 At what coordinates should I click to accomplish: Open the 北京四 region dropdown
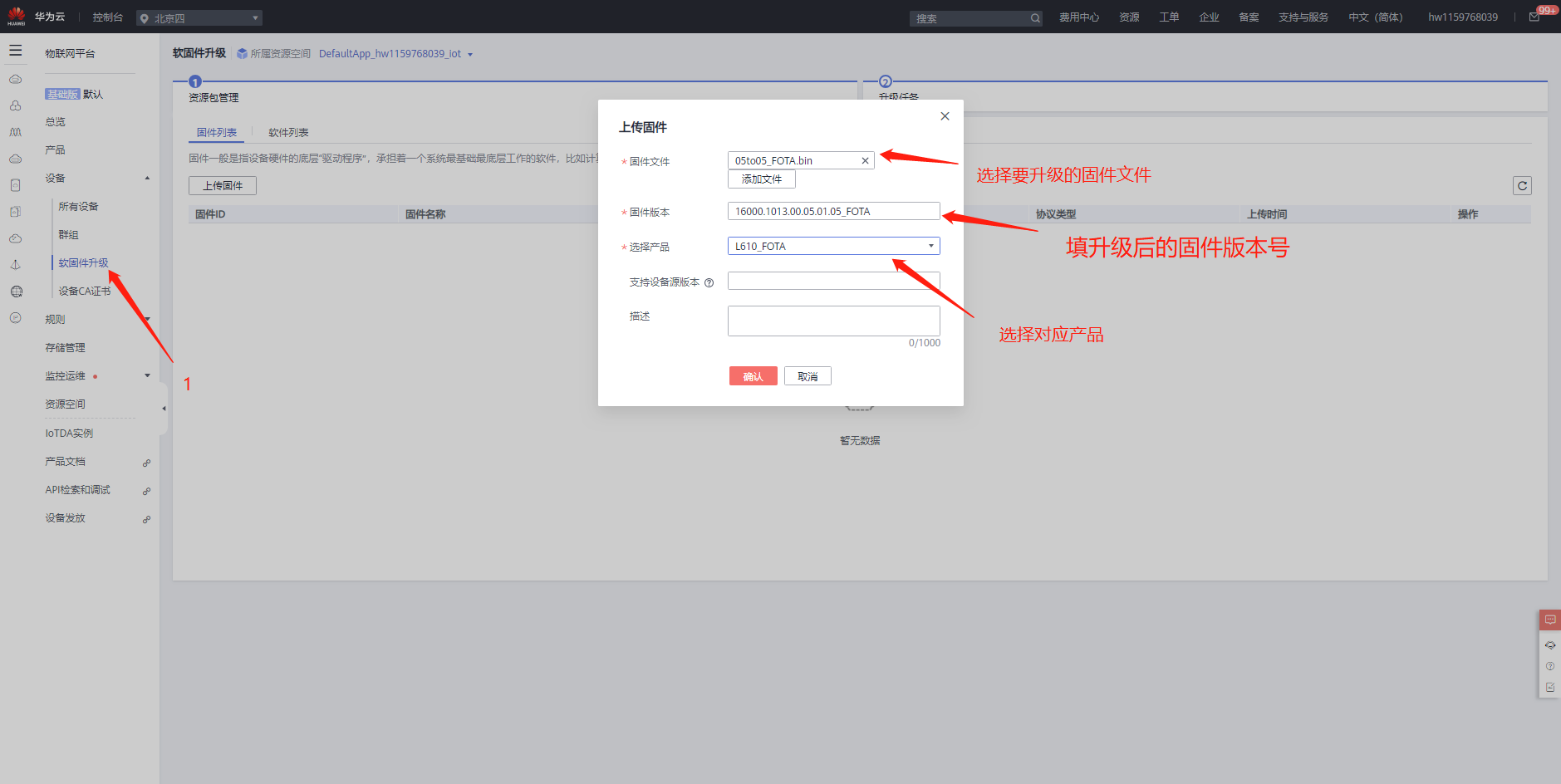pyautogui.click(x=199, y=18)
